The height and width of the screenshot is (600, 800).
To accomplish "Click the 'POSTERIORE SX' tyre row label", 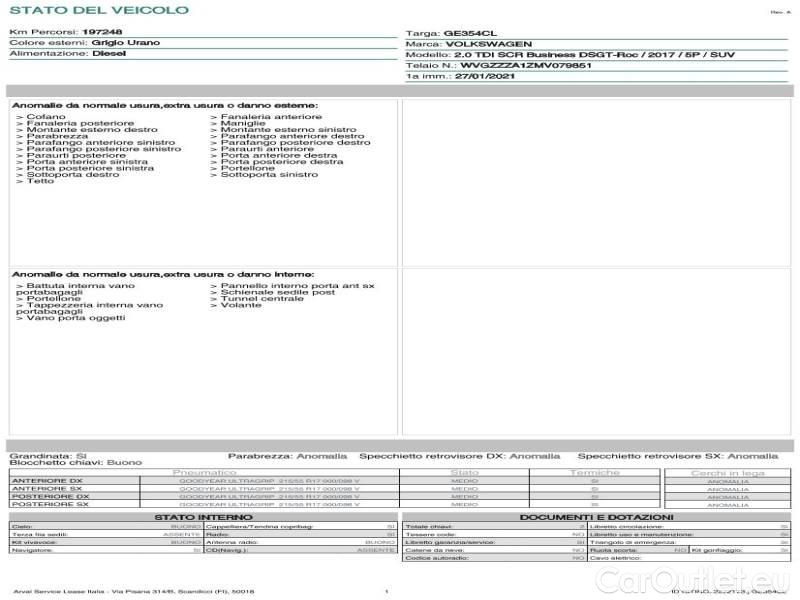I will pyautogui.click(x=50, y=504).
